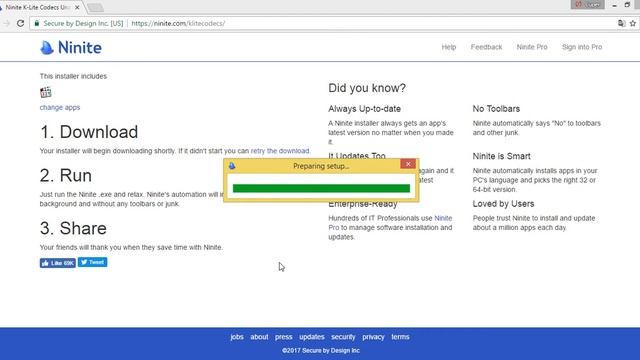
Task: Reload the page with the refresh icon
Action: click(x=20, y=23)
